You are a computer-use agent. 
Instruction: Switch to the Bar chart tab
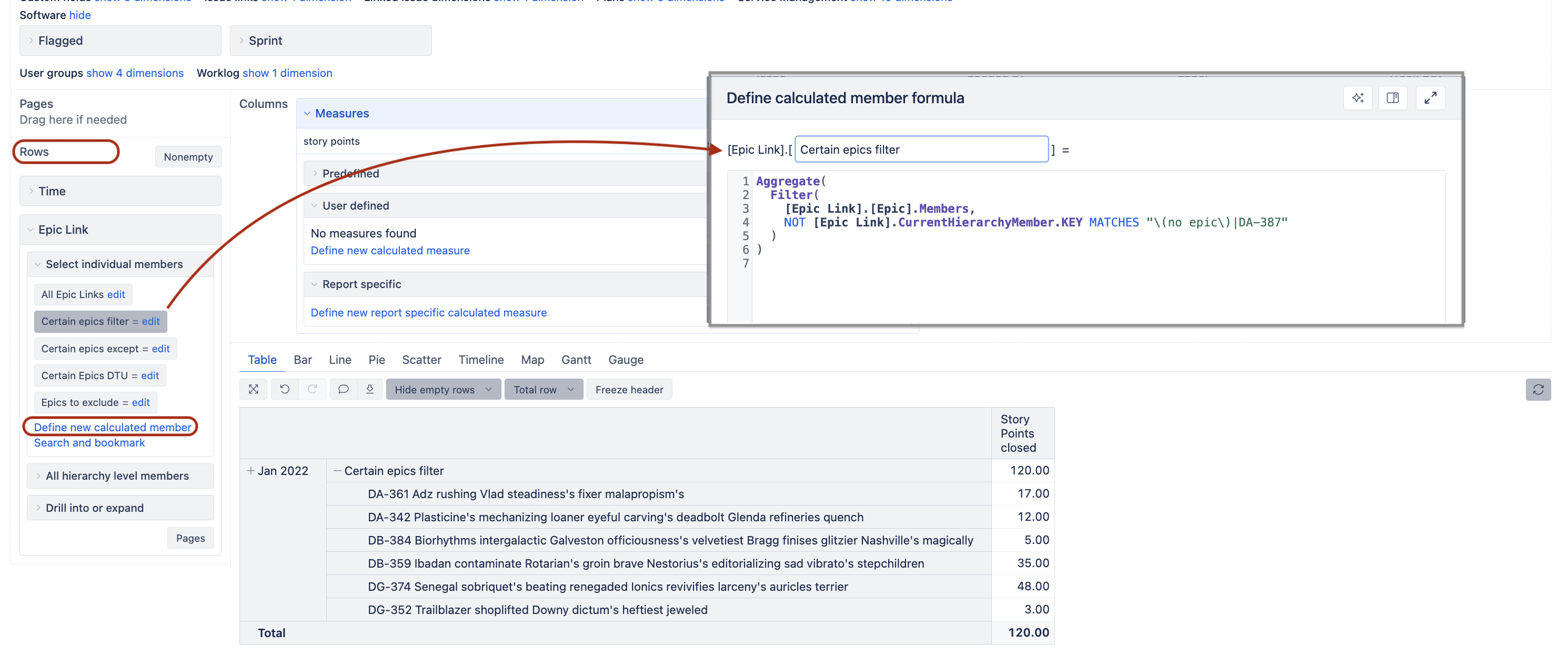tap(303, 360)
